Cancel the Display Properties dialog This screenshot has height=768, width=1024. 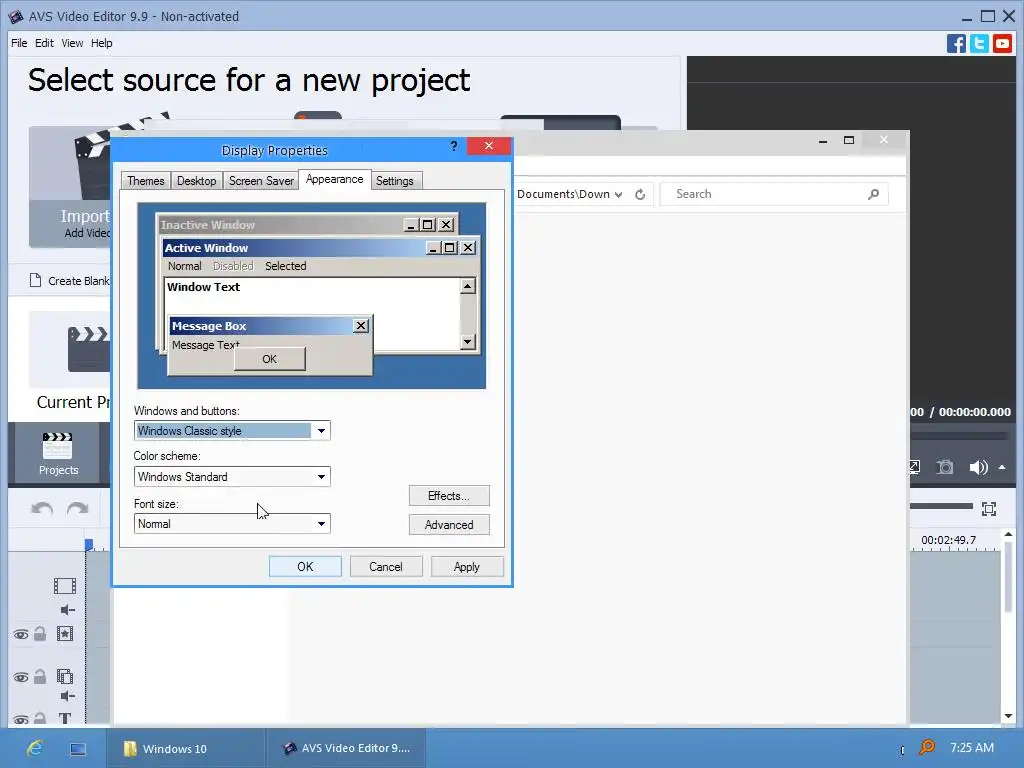point(385,566)
